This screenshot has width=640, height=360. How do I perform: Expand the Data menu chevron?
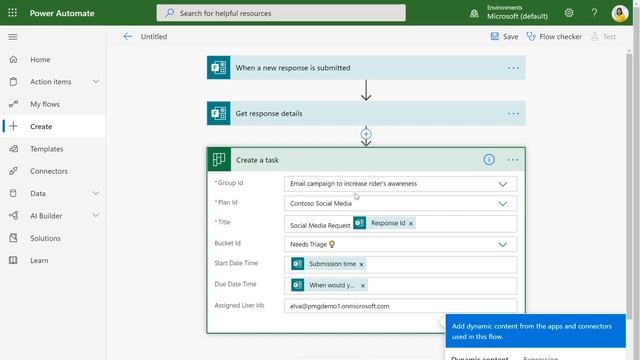pyautogui.click(x=96, y=193)
